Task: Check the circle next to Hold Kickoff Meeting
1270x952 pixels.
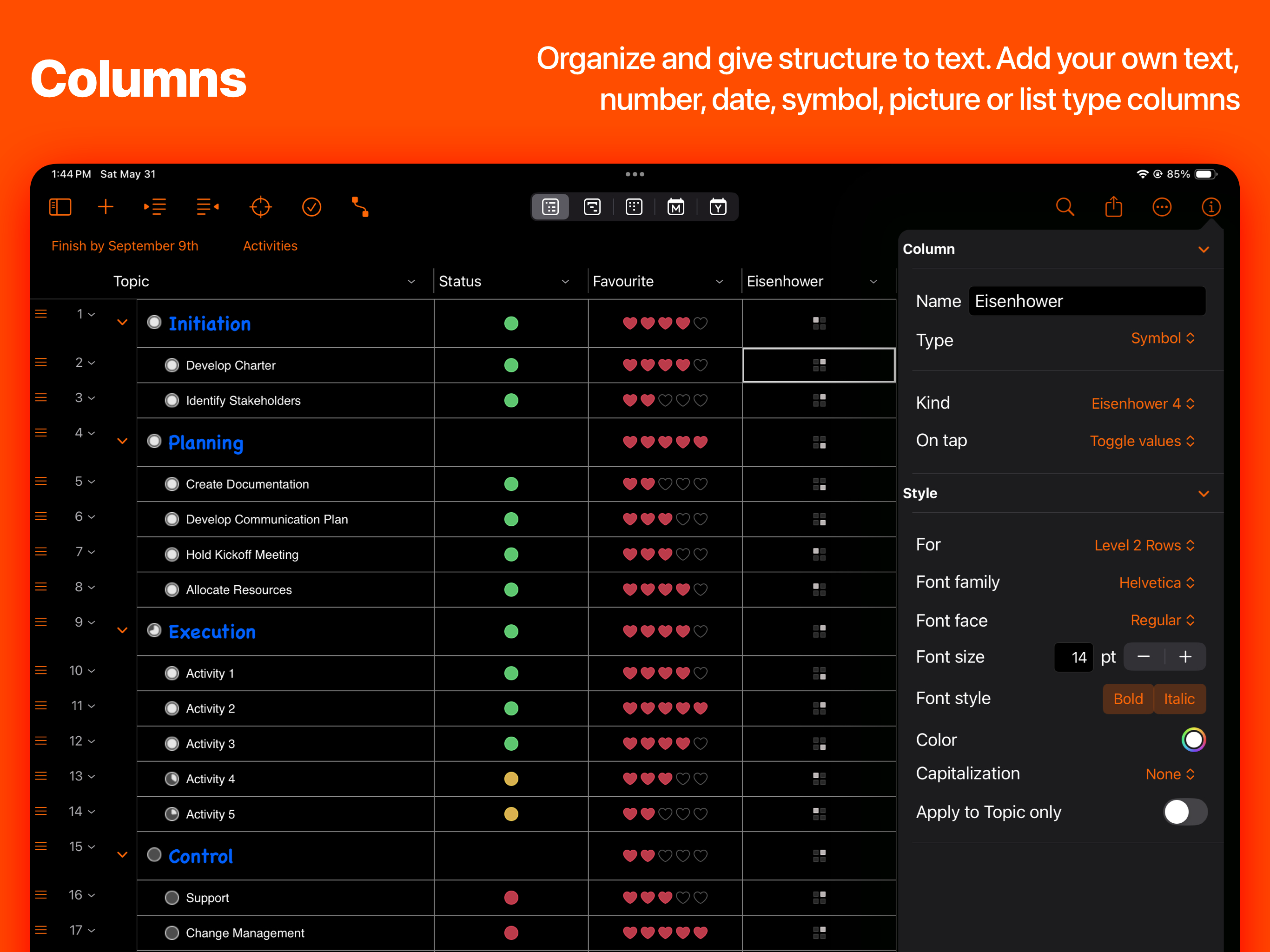Action: point(172,554)
